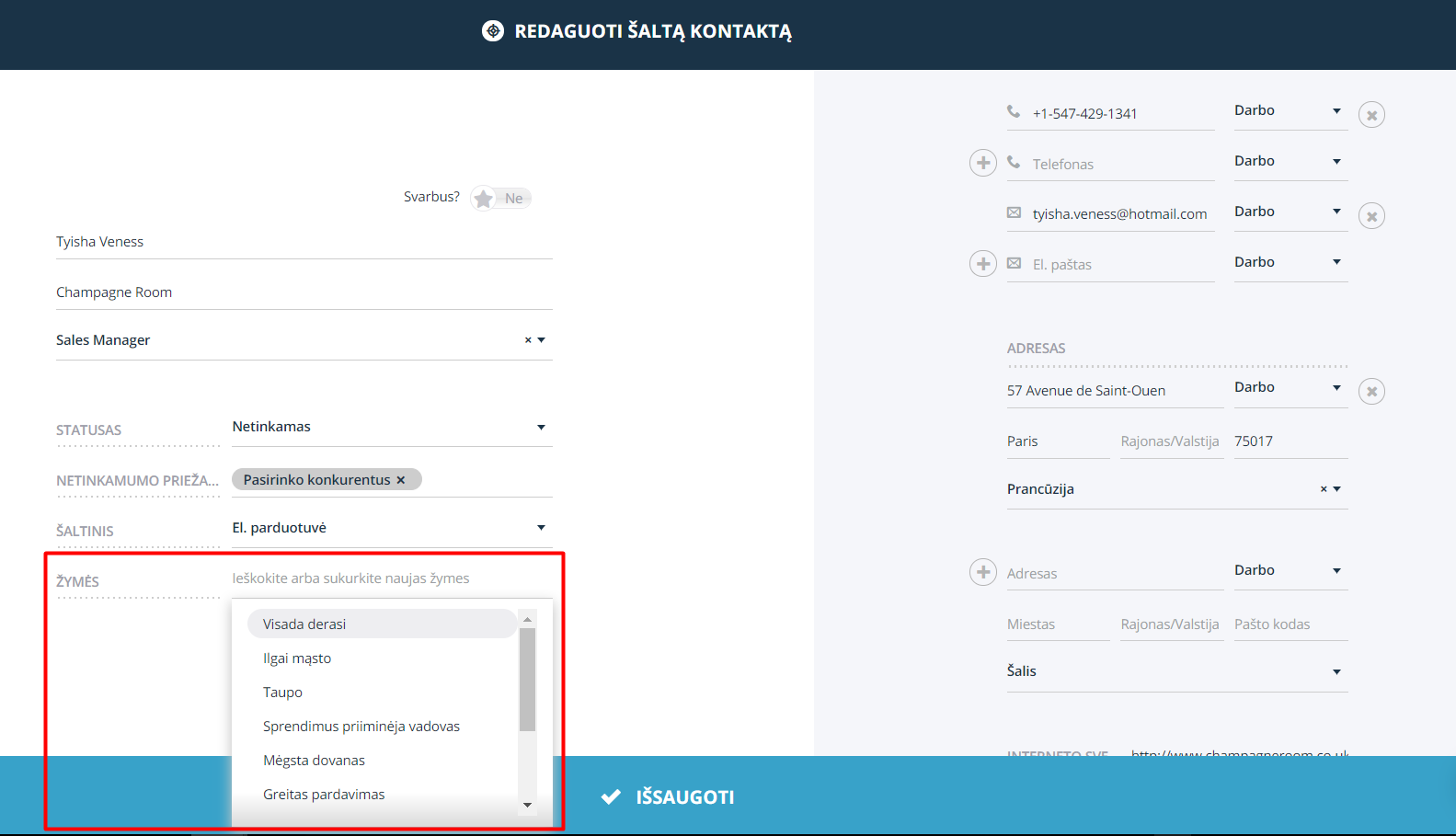Change type dropdown for 57 Avenue de Saint-Ouen
1456x836 pixels.
pos(1290,387)
